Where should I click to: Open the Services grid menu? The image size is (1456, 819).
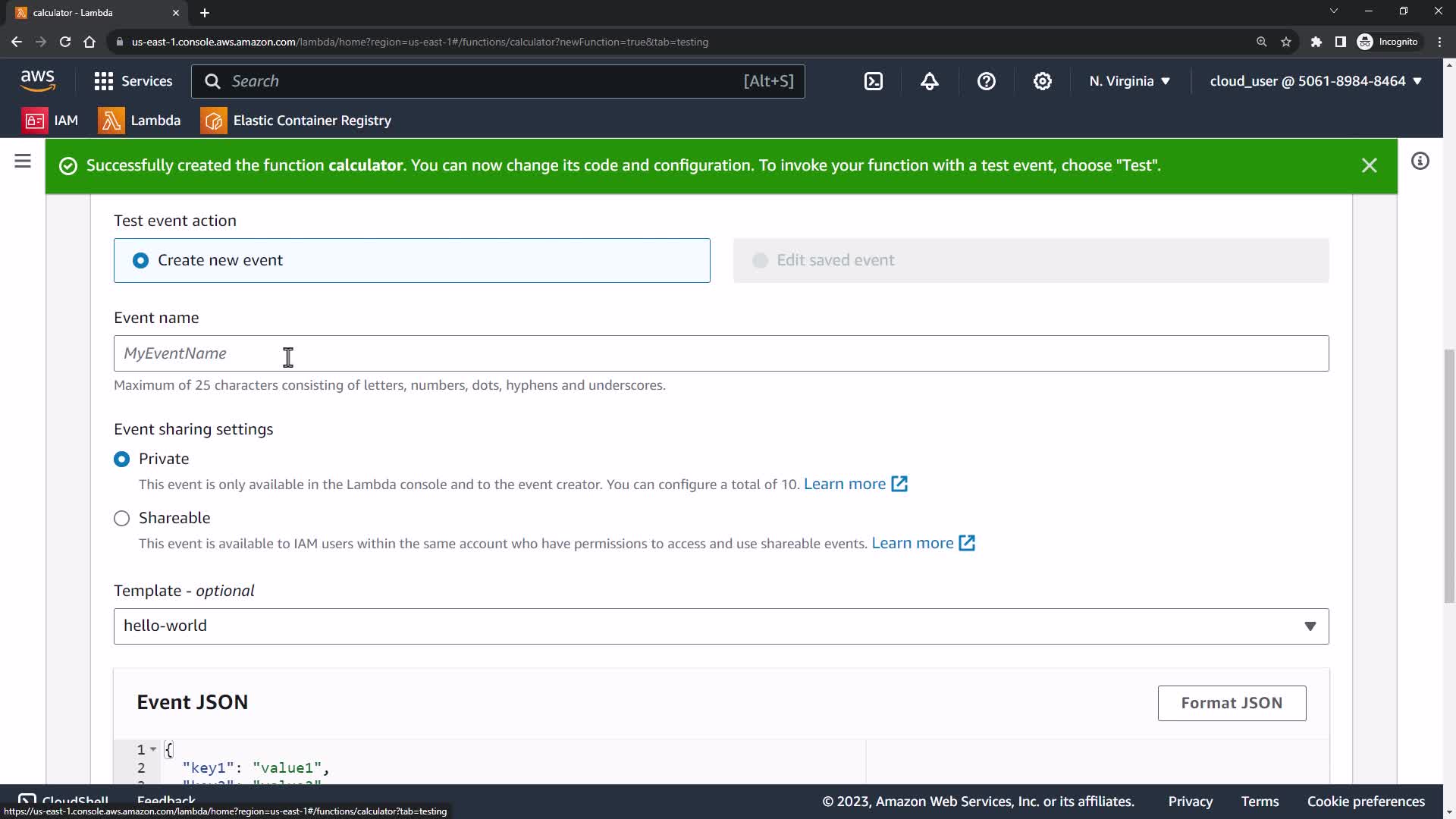pos(133,81)
